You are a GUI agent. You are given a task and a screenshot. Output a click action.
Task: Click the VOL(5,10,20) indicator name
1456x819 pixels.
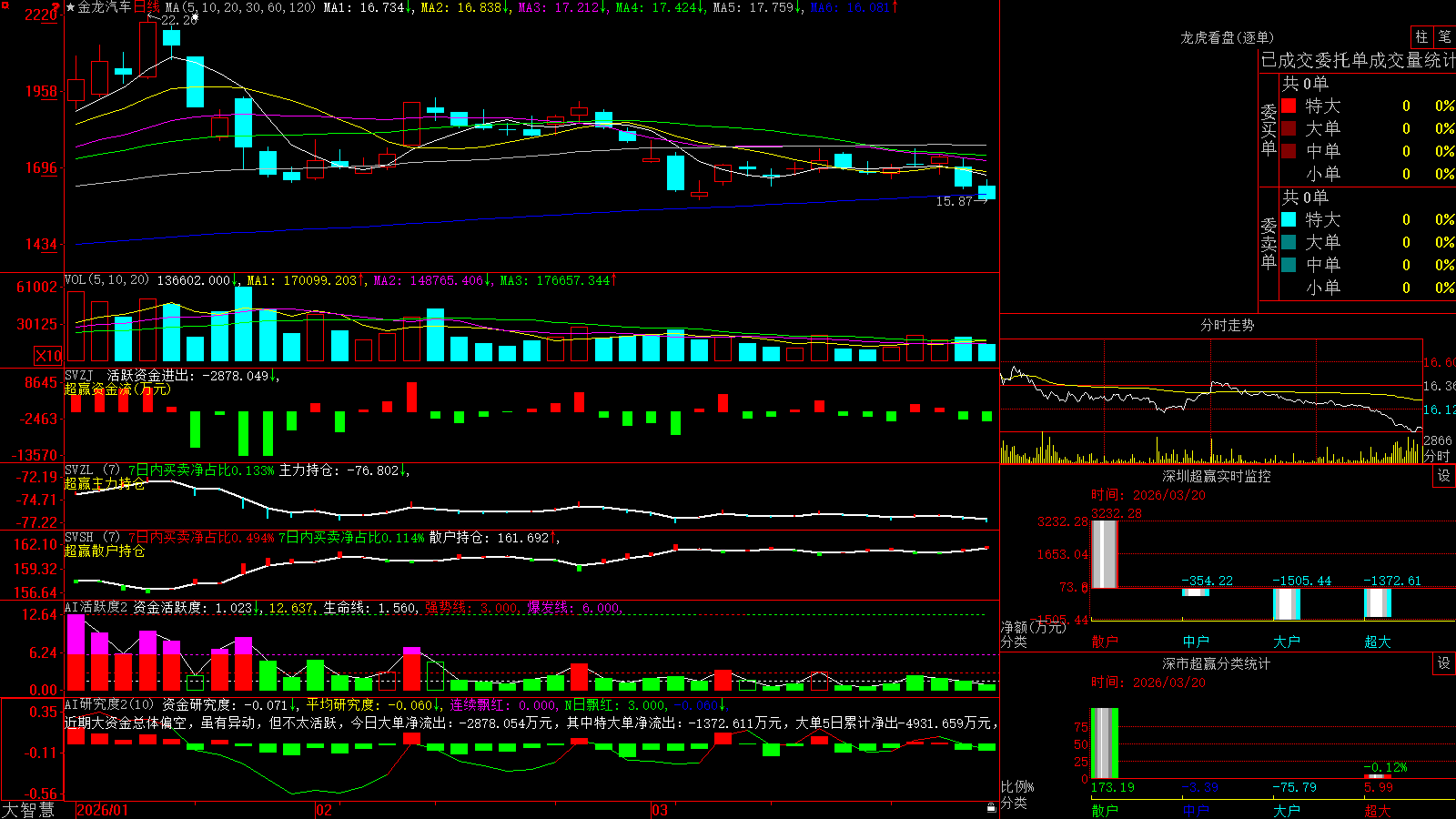click(106, 280)
